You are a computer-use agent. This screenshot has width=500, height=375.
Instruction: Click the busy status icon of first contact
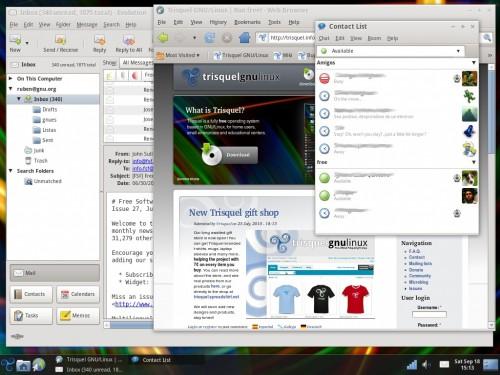click(324, 78)
